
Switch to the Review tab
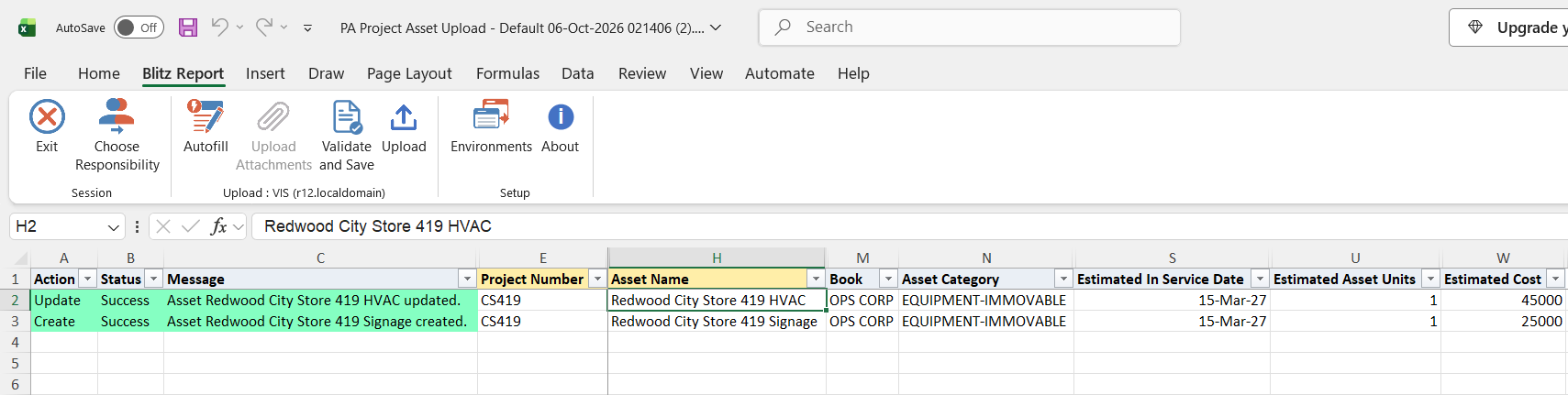[x=642, y=73]
